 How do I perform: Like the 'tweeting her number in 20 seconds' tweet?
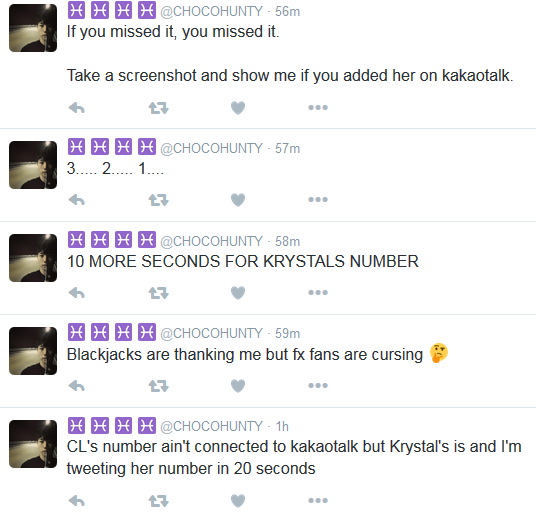pos(238,501)
